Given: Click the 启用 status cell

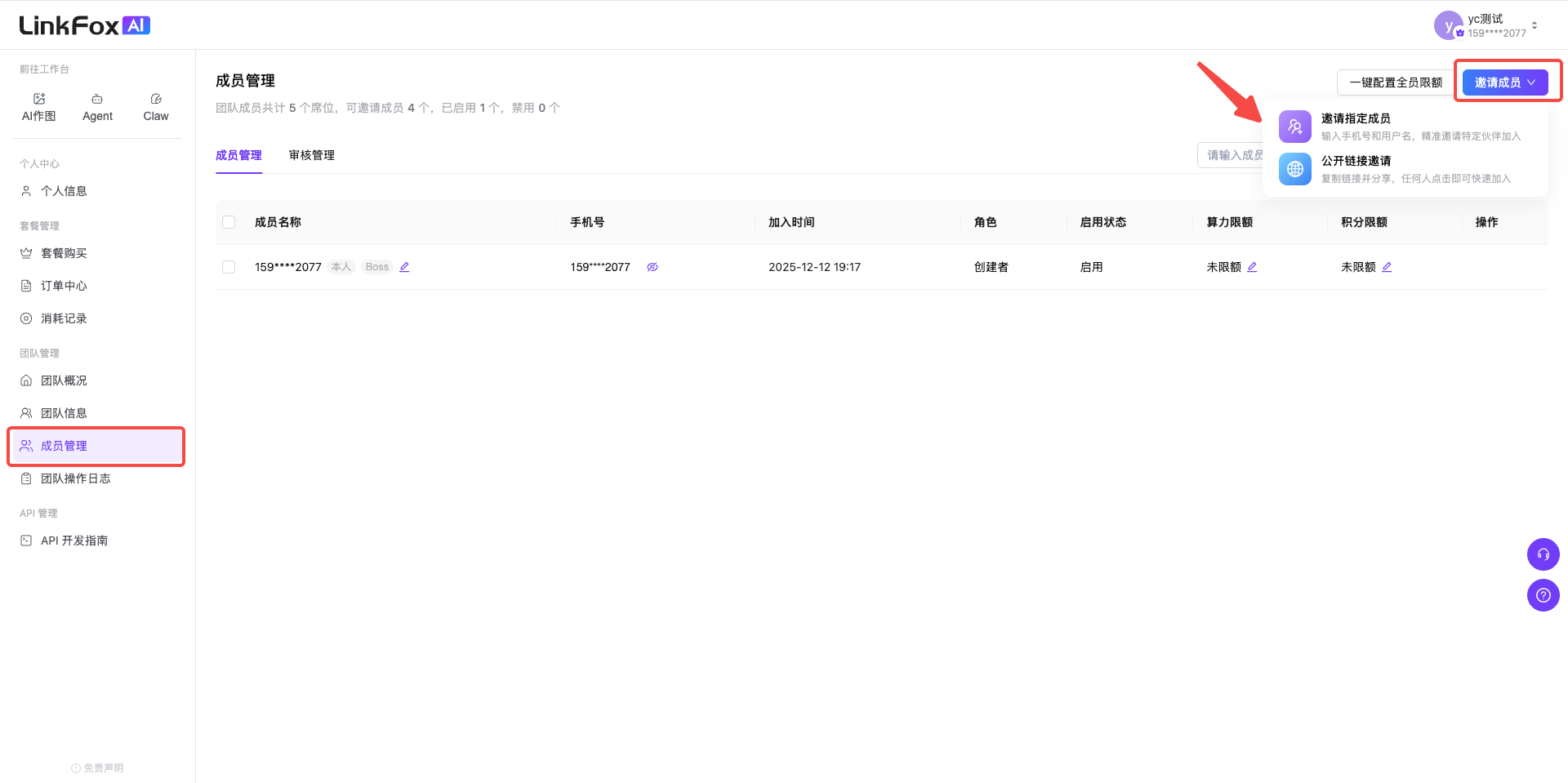Looking at the screenshot, I should pos(1091,267).
